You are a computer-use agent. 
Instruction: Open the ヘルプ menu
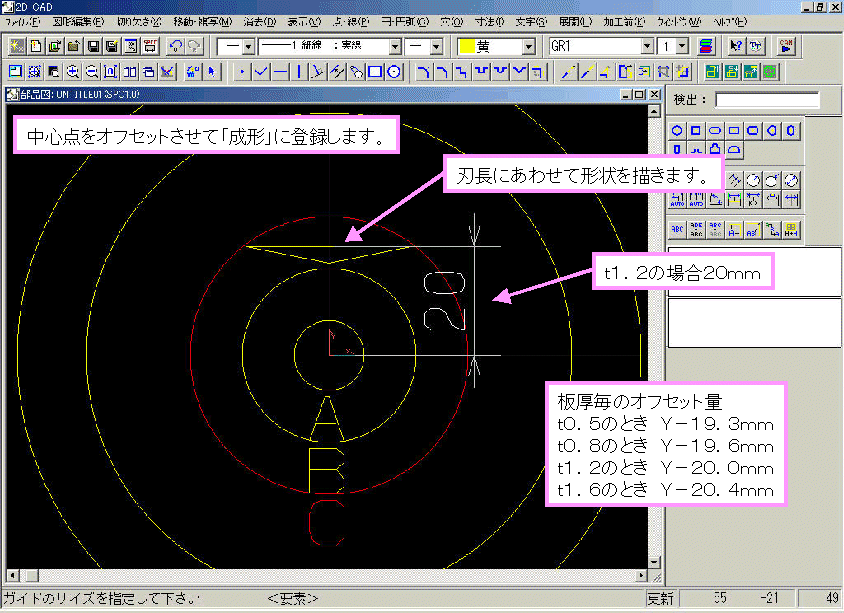730,22
